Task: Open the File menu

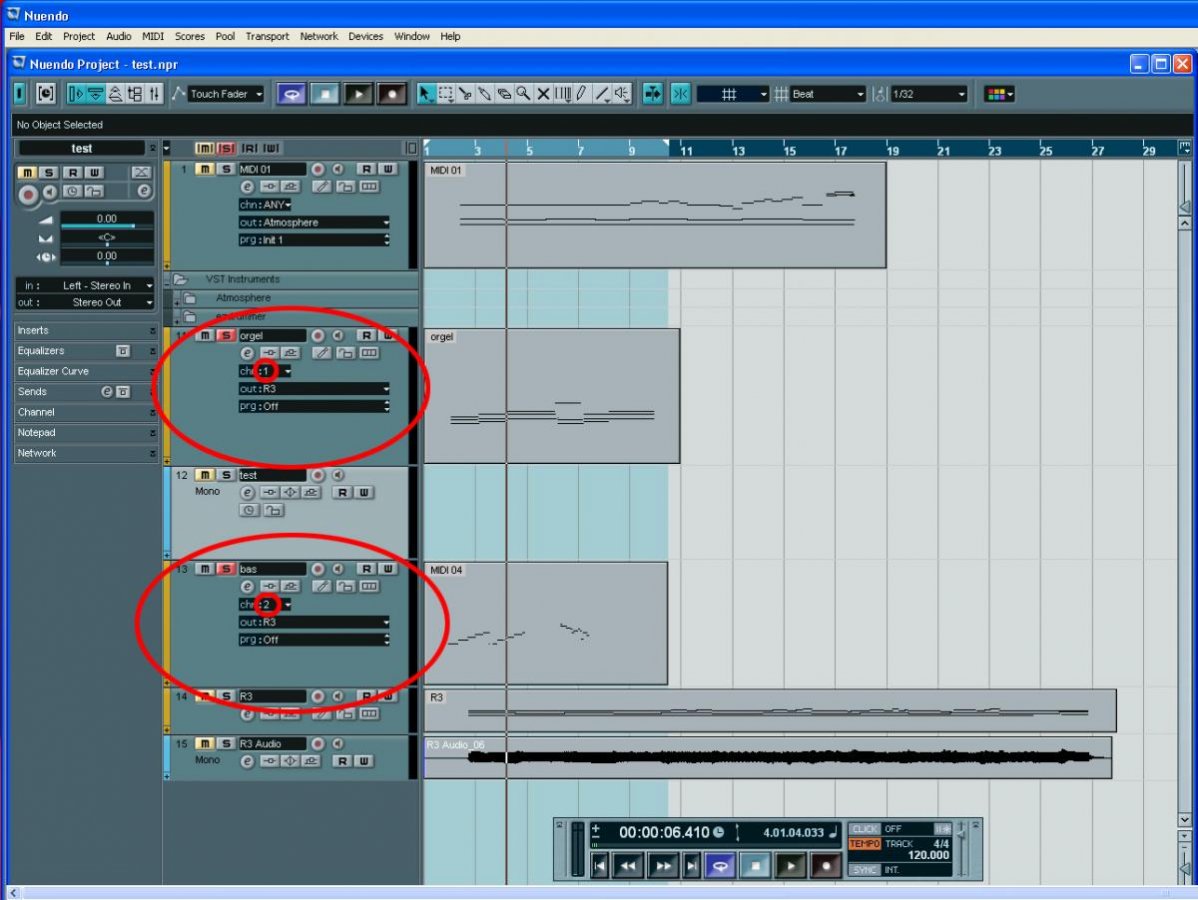Action: coord(17,36)
